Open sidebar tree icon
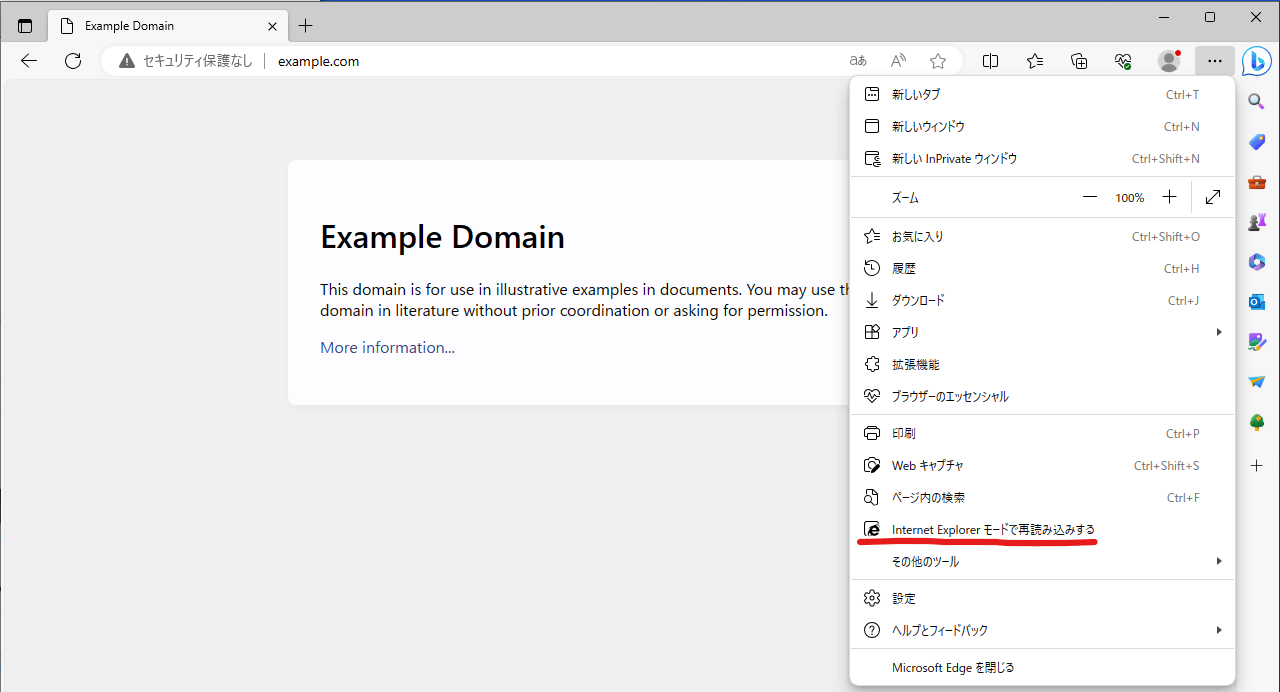Image resolution: width=1280 pixels, height=692 pixels. (1257, 423)
